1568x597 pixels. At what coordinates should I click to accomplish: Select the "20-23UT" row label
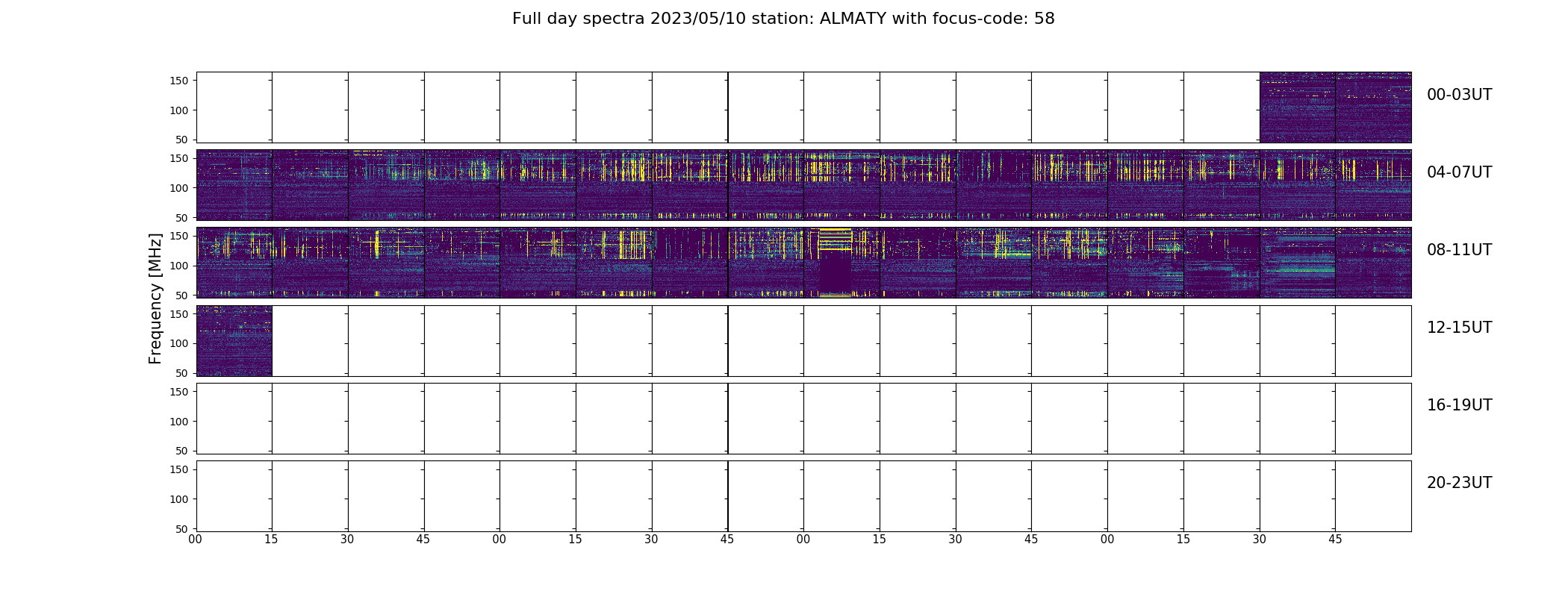[1459, 483]
